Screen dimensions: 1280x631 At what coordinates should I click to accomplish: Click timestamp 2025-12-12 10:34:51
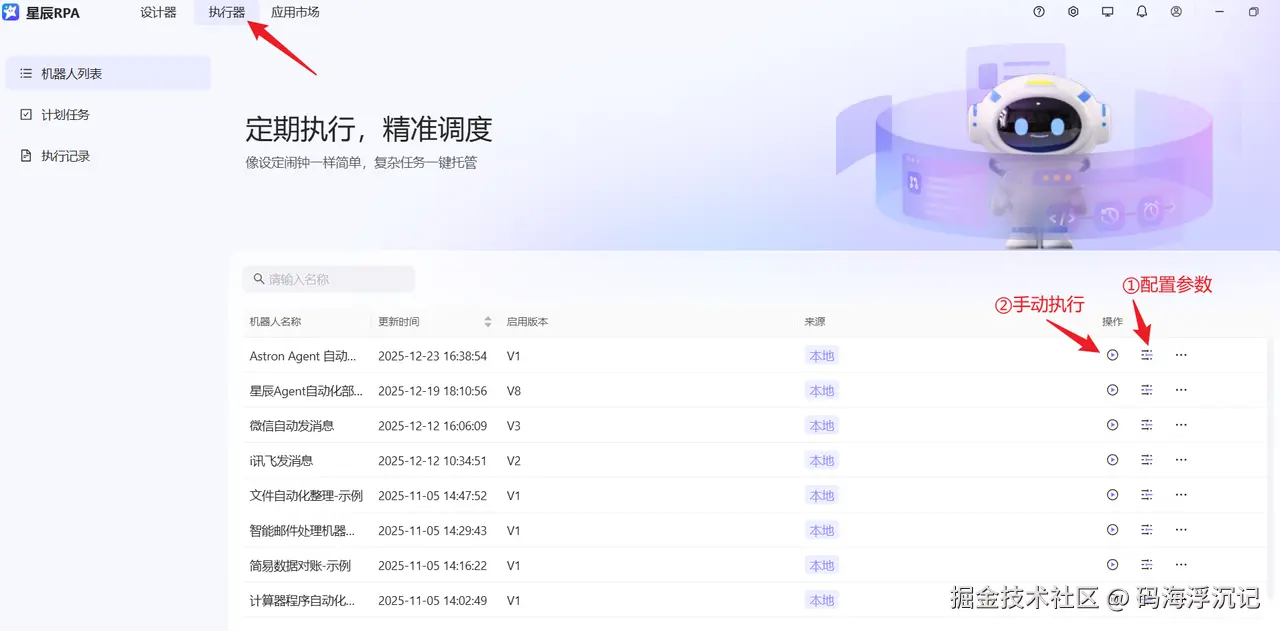pyautogui.click(x=432, y=461)
